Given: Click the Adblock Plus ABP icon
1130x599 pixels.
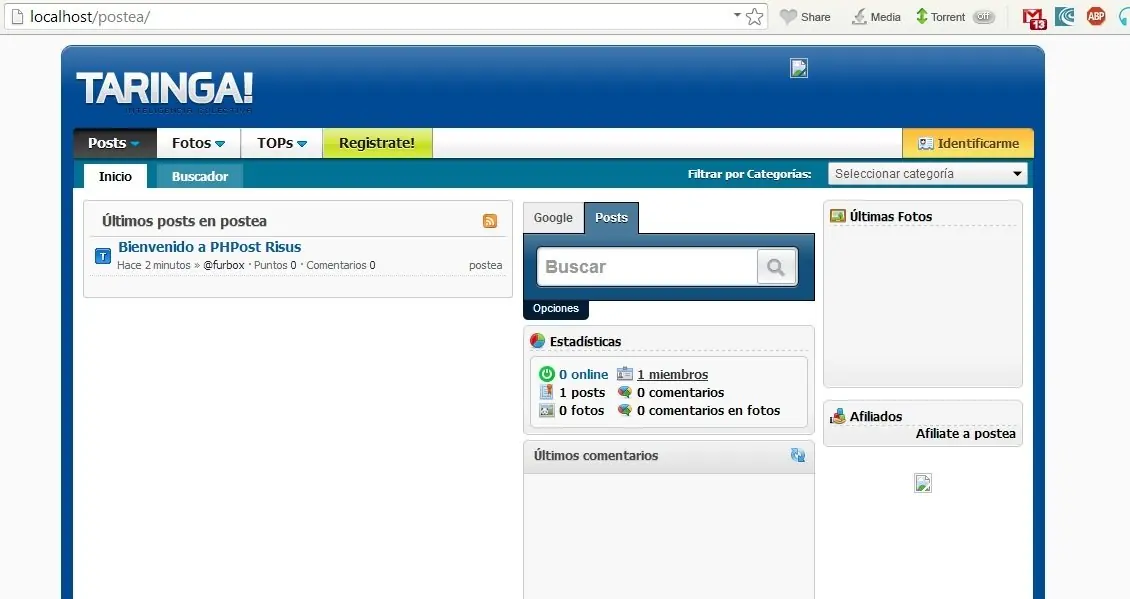Looking at the screenshot, I should point(1096,16).
